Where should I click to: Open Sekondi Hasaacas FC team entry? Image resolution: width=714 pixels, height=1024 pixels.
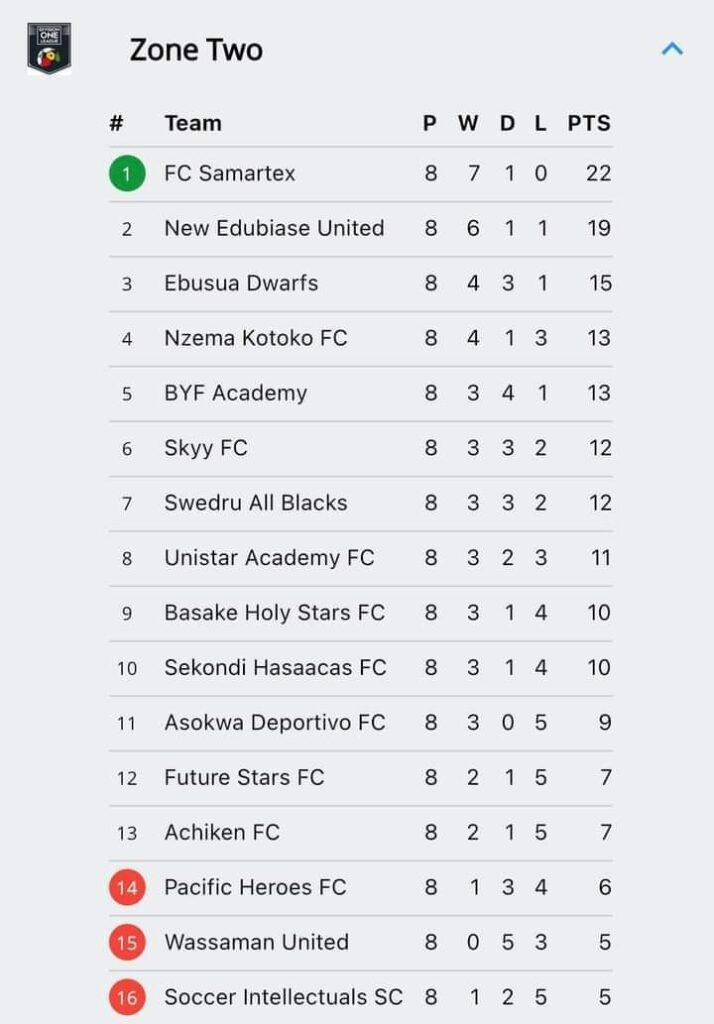pyautogui.click(x=275, y=667)
